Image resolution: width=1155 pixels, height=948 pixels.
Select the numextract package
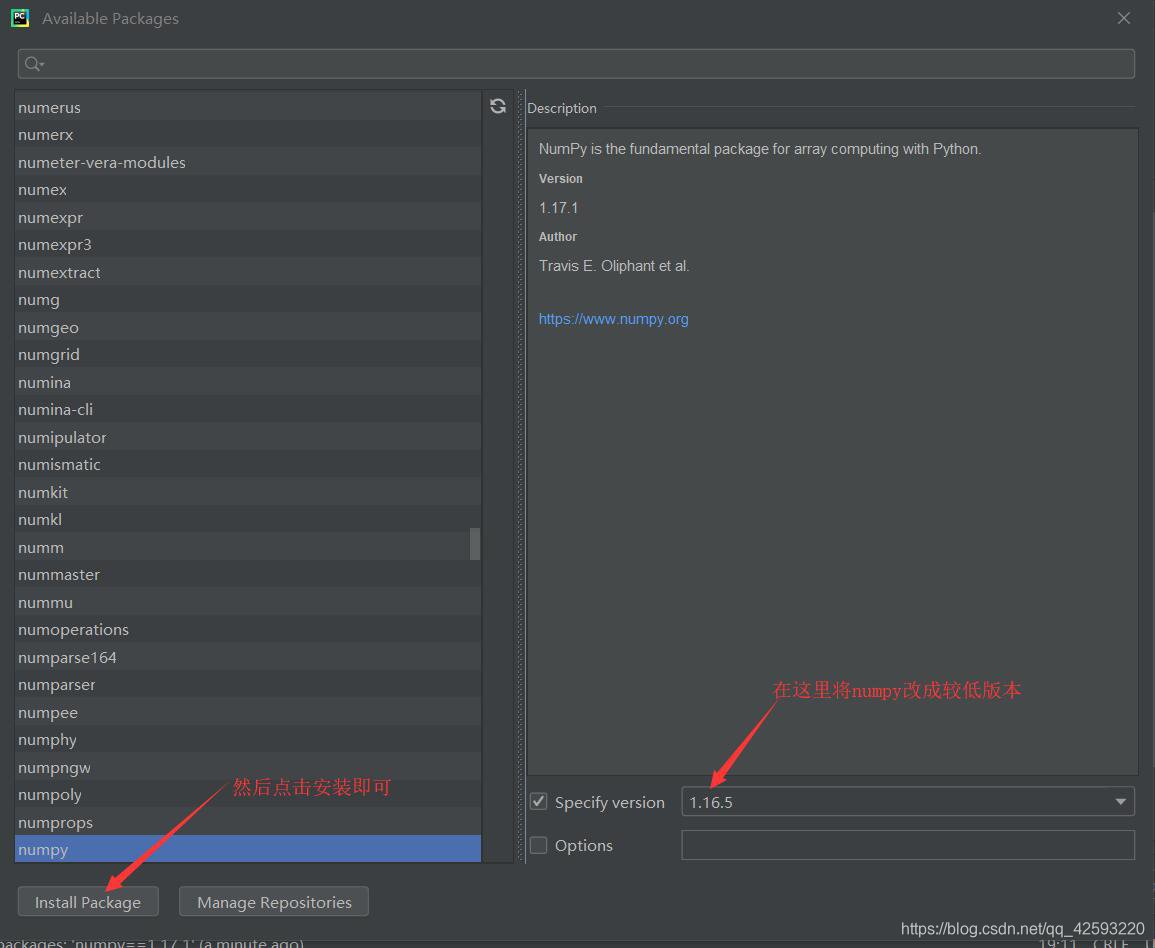point(248,273)
